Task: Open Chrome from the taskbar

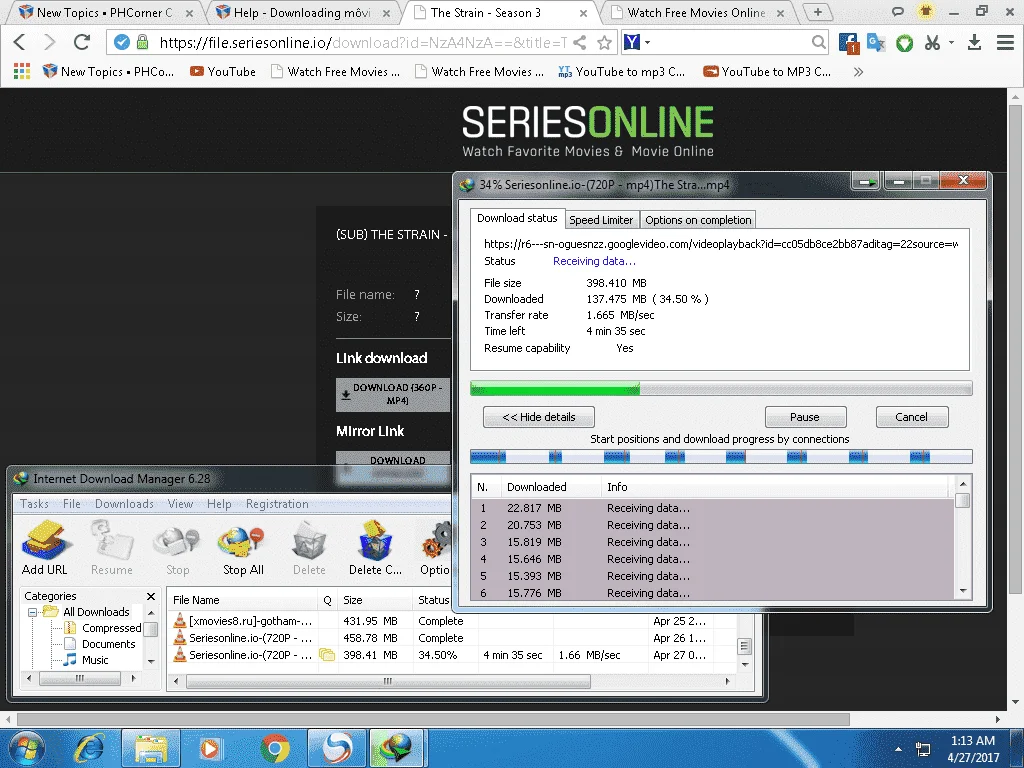Action: pos(275,749)
